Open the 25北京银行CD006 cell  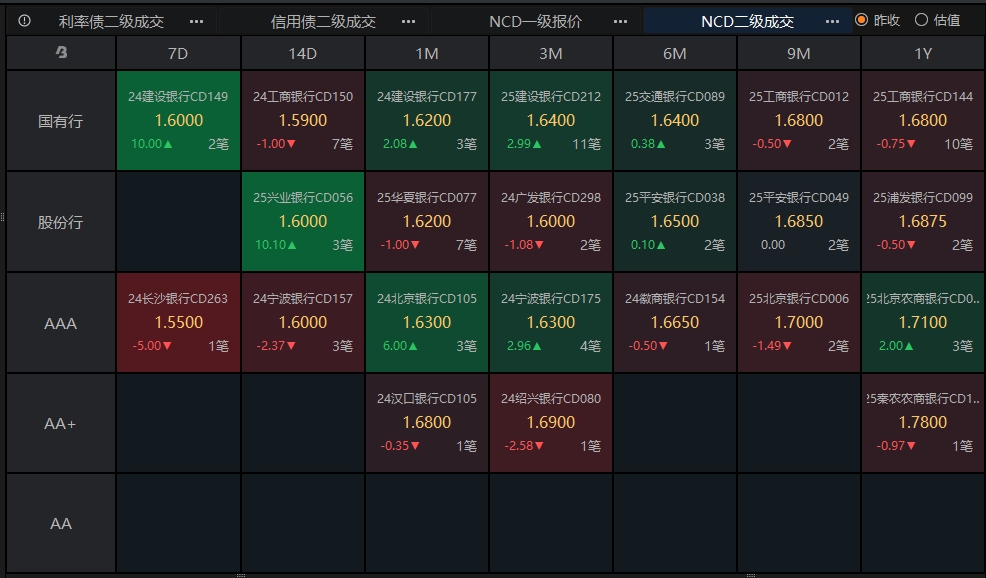(x=799, y=322)
